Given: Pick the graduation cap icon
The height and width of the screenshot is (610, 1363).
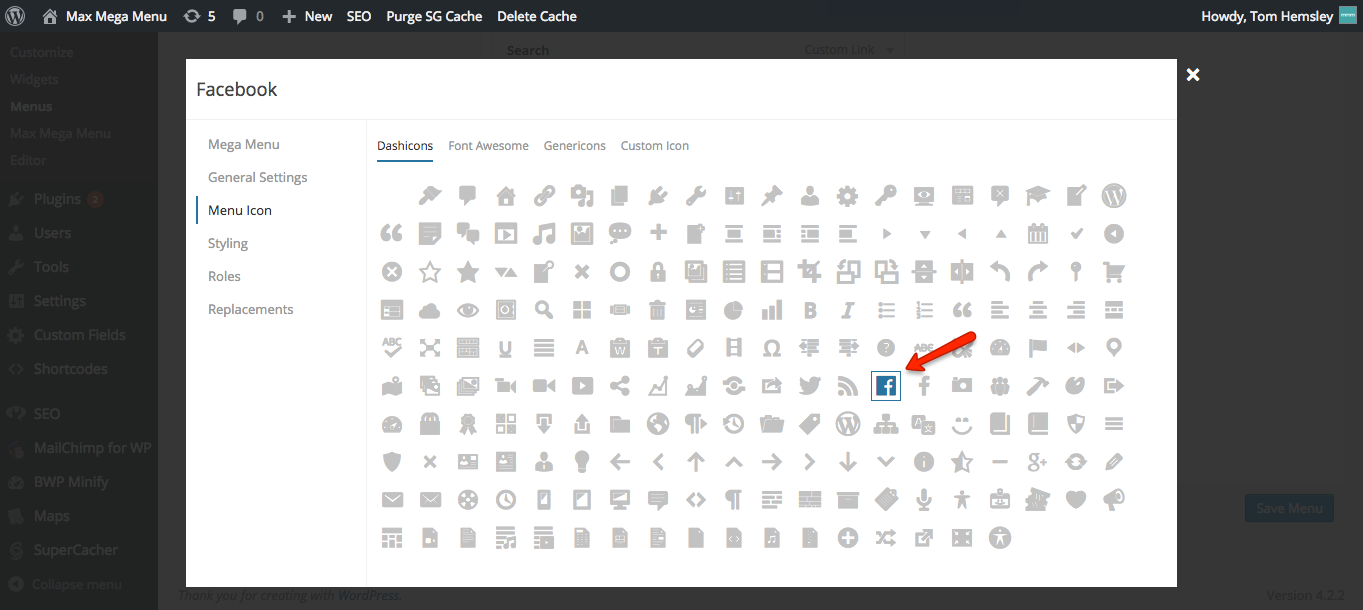Looking at the screenshot, I should click(x=1037, y=196).
